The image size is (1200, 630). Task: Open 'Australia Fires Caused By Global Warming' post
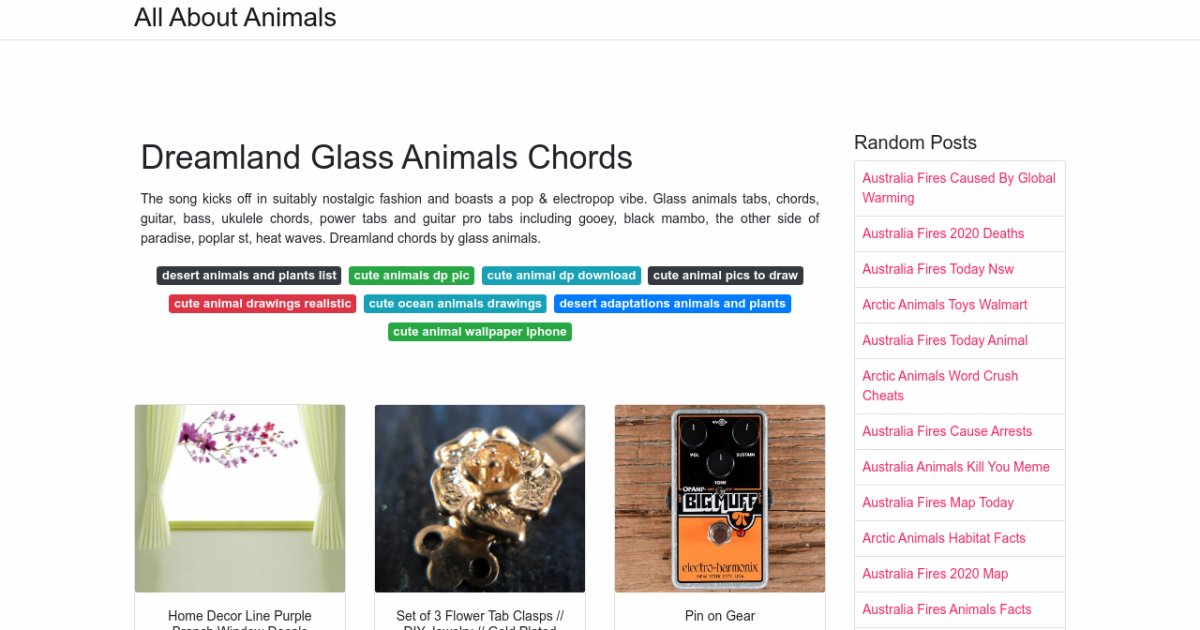(x=959, y=188)
